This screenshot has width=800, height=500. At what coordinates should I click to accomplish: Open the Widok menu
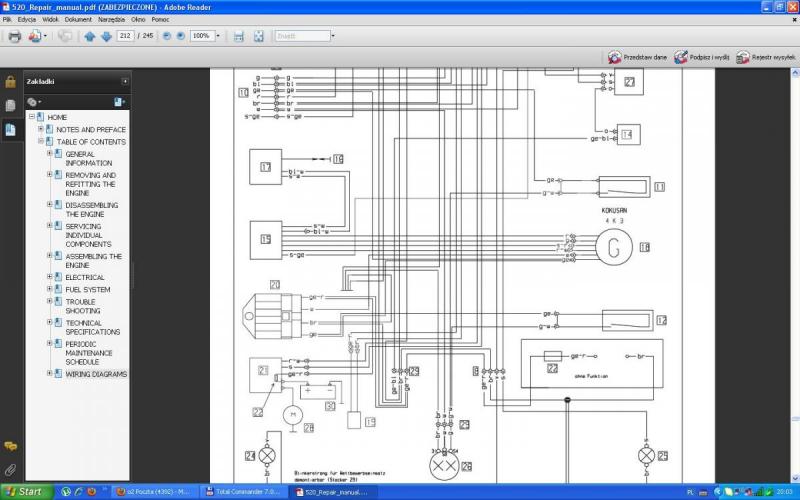[x=50, y=19]
